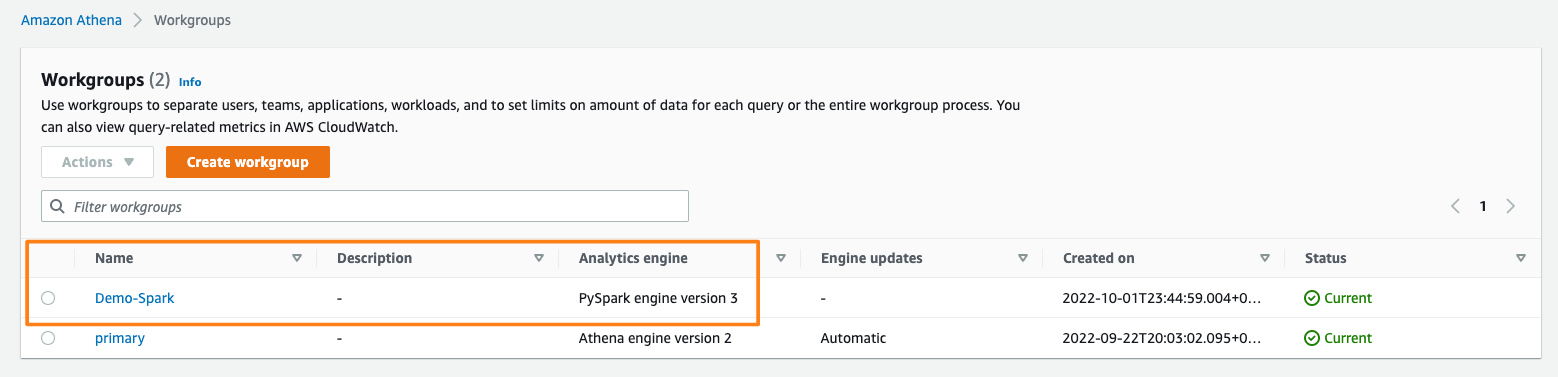Select page number 1
This screenshot has height=377, width=1558.
[1483, 207]
